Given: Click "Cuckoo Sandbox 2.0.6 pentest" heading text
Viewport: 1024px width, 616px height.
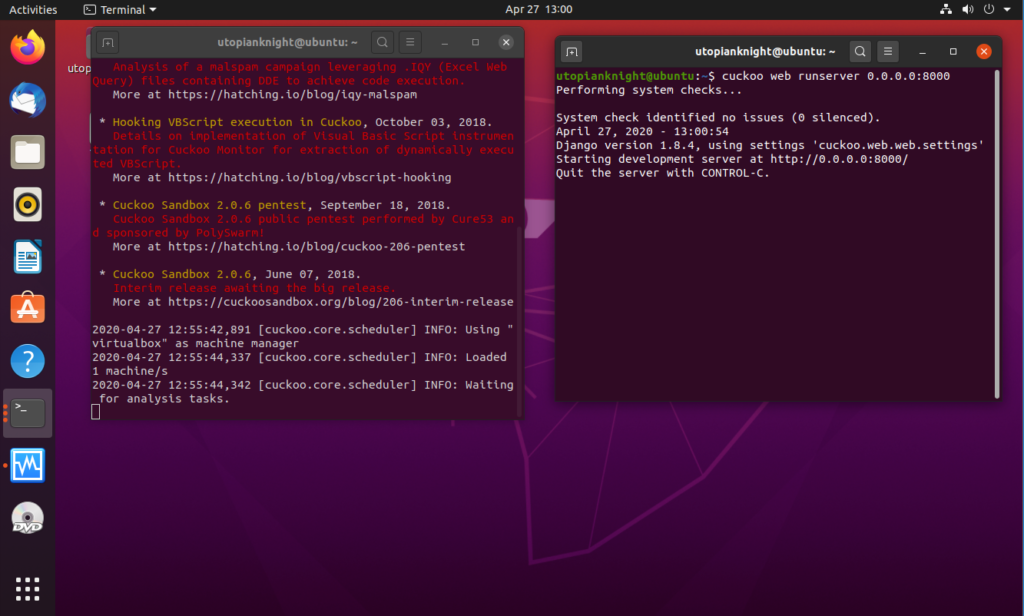Looking at the screenshot, I should click(x=209, y=205).
